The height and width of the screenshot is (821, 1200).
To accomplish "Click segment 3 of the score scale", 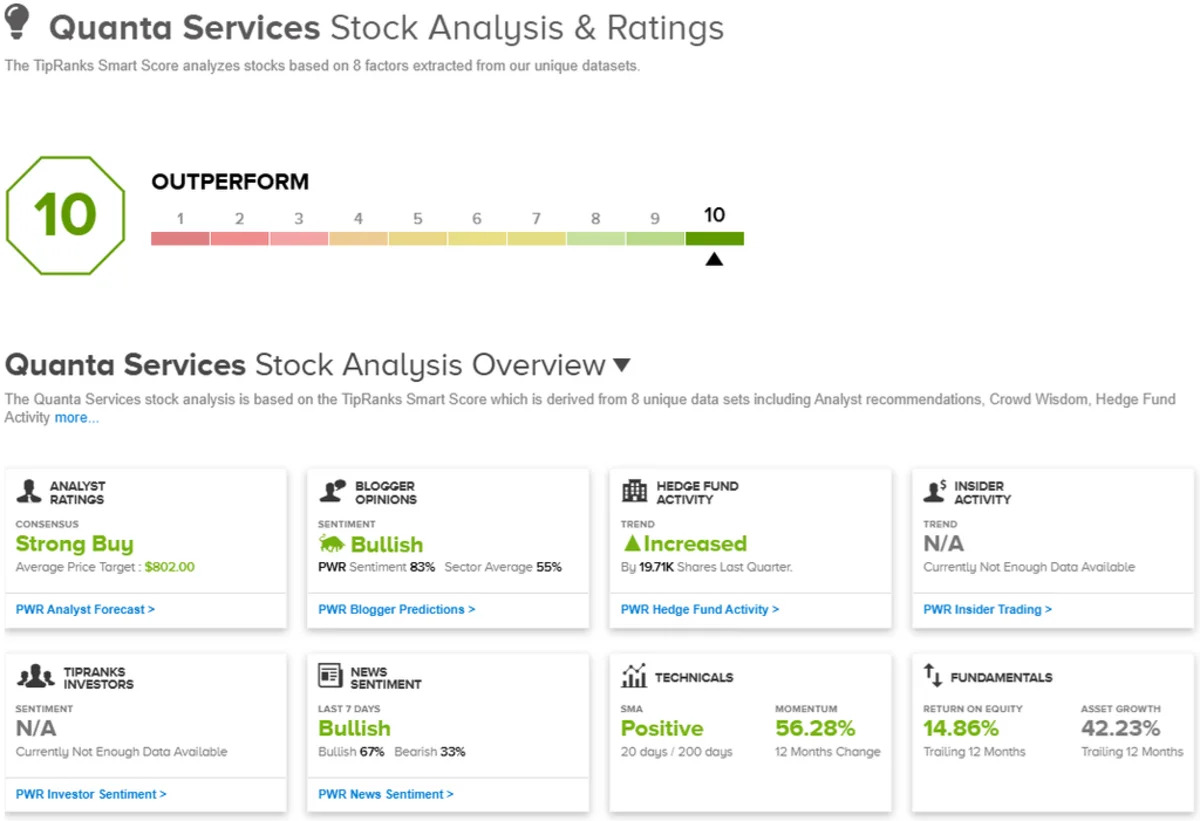I will [x=299, y=238].
